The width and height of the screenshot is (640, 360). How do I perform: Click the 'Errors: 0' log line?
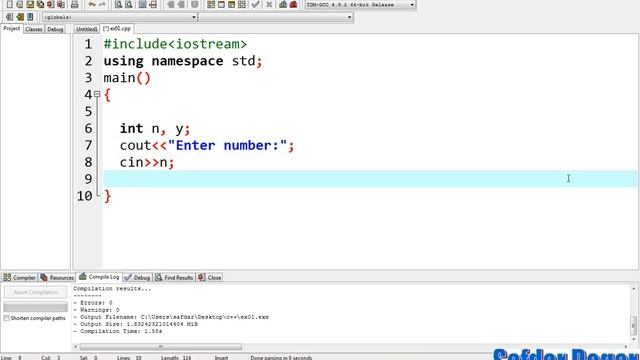coord(93,303)
